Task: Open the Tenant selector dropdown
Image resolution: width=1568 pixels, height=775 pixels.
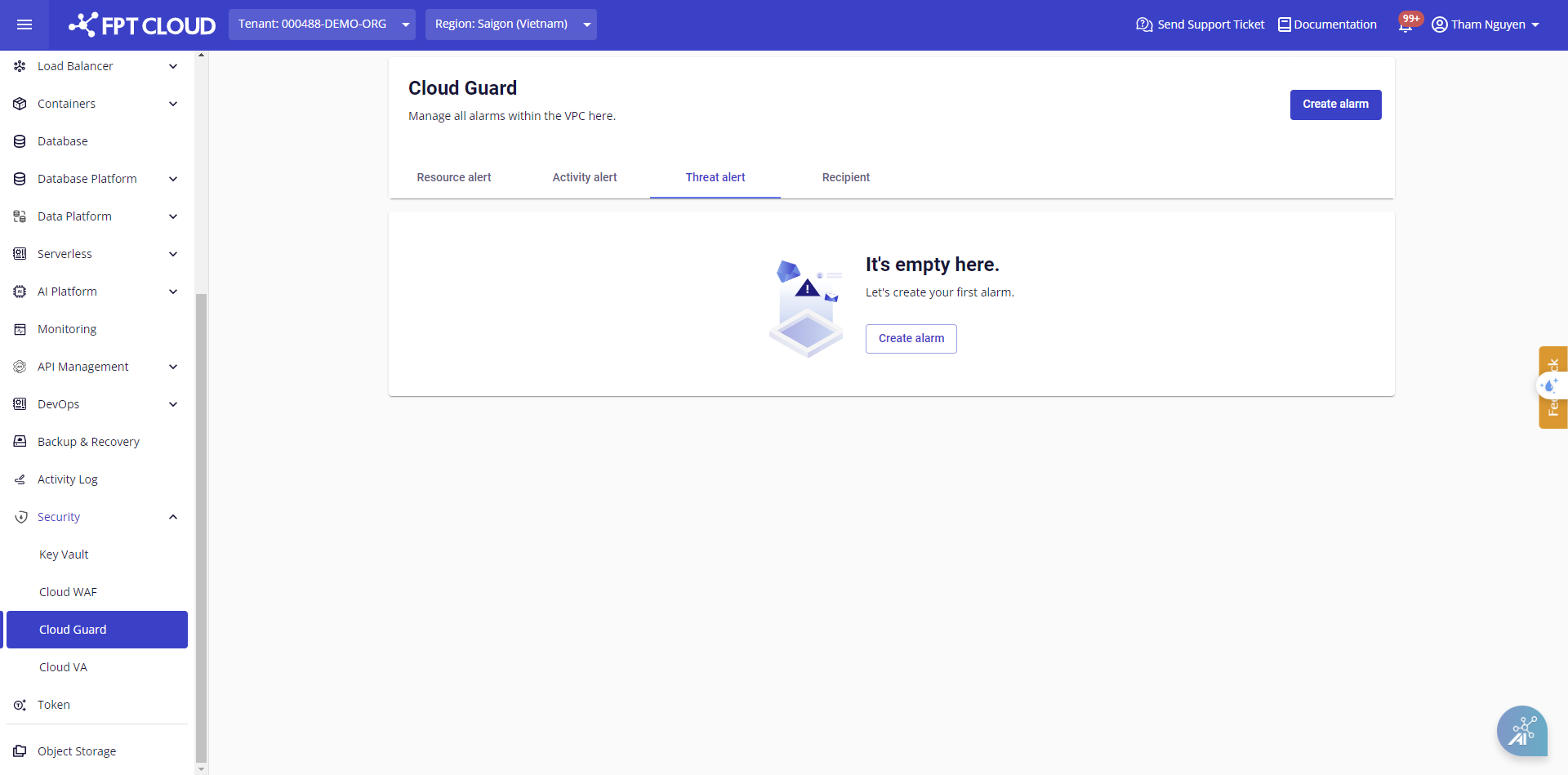Action: click(x=322, y=24)
